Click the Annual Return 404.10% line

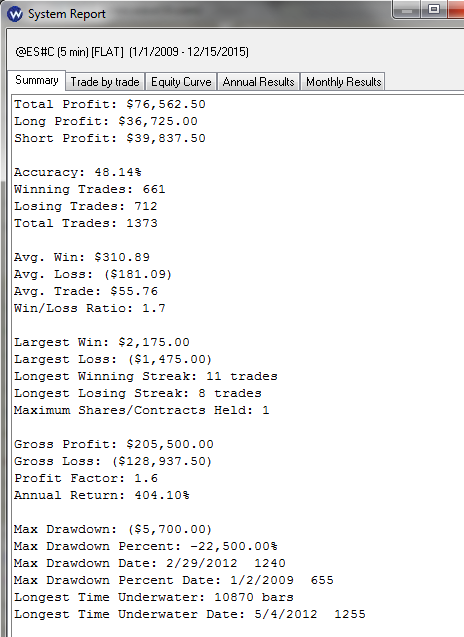(102, 495)
